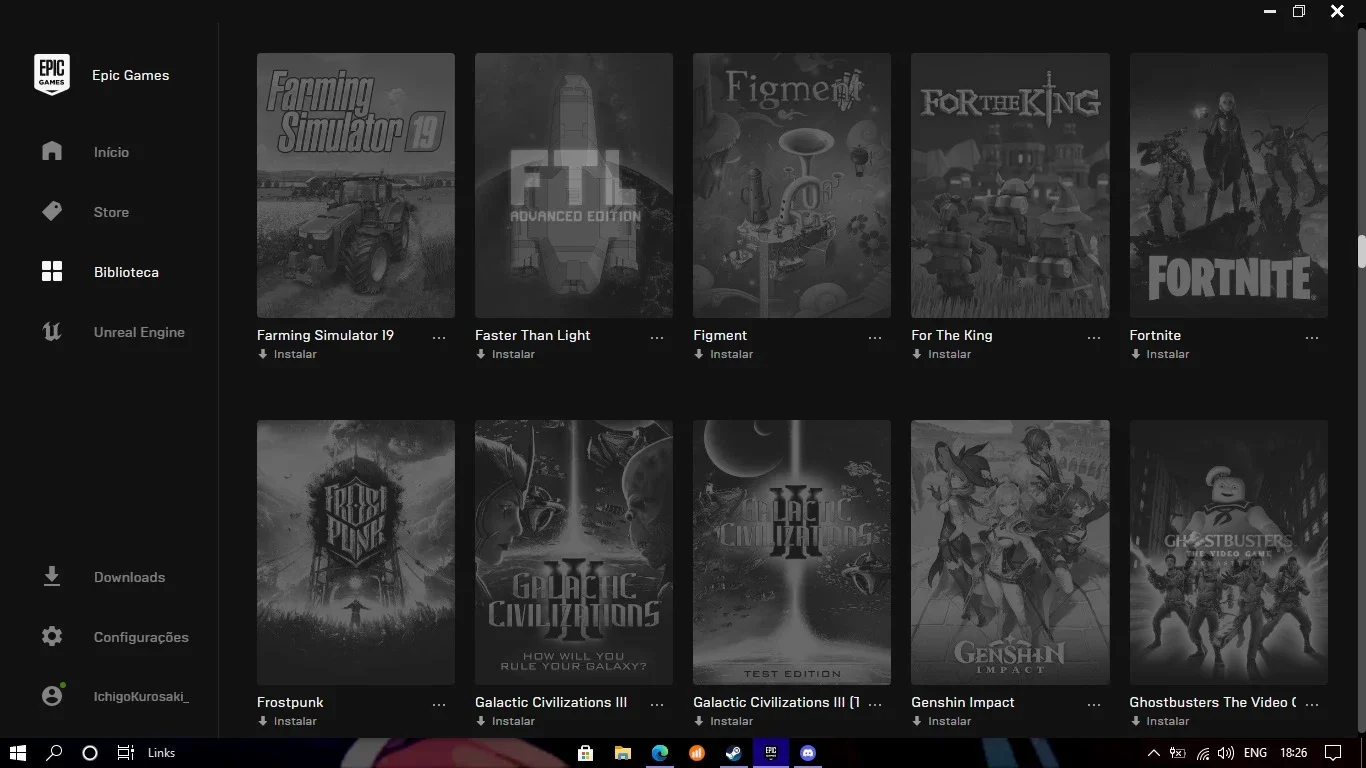Click the library vertical scrollbar thumb
Image resolution: width=1366 pixels, height=768 pixels.
tap(1361, 251)
